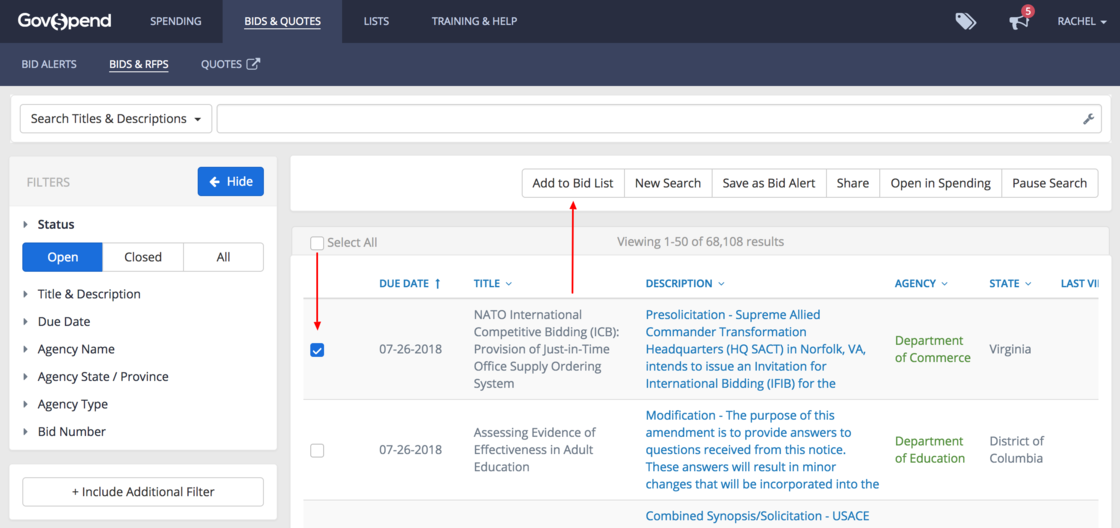Click the main search input field
The width and height of the screenshot is (1120, 528).
tap(648, 119)
